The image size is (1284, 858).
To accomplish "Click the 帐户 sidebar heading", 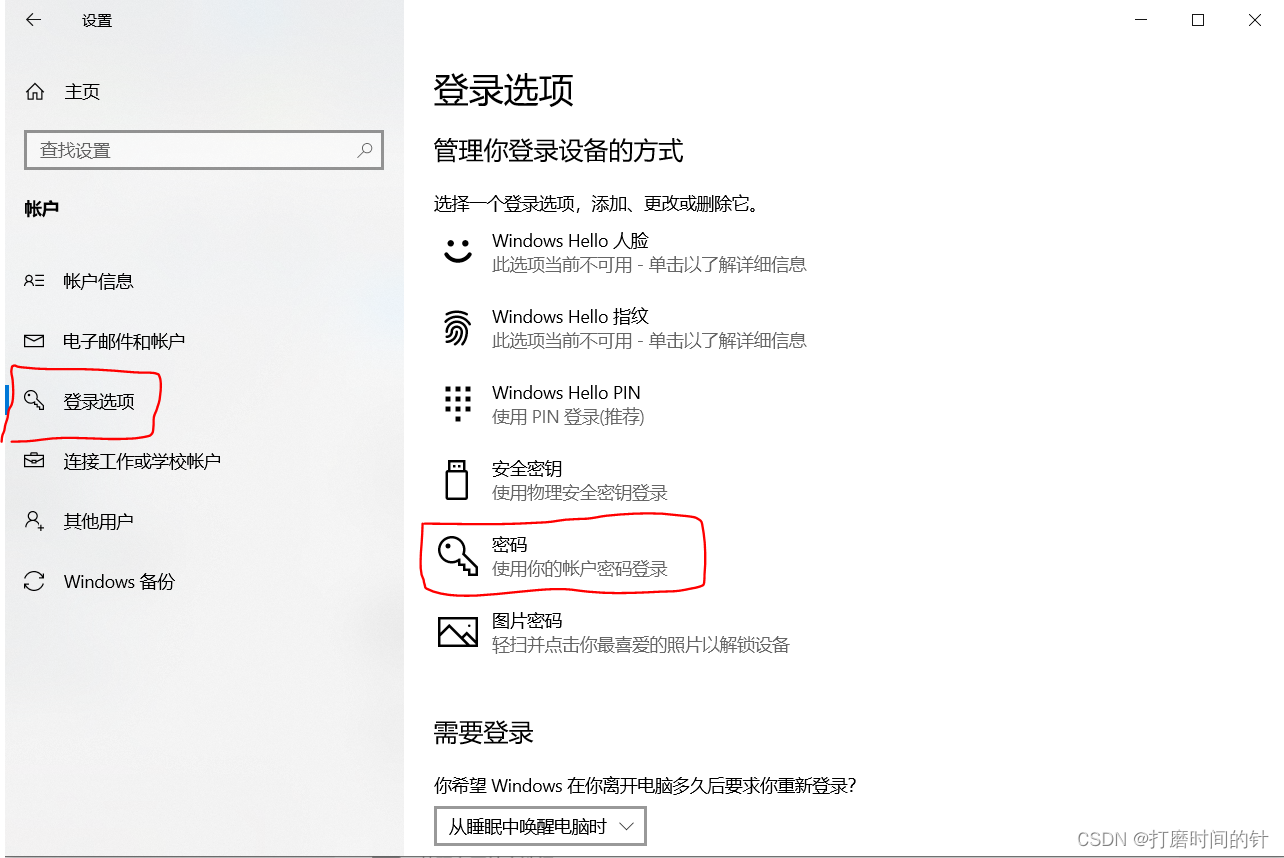I will pyautogui.click(x=42, y=209).
